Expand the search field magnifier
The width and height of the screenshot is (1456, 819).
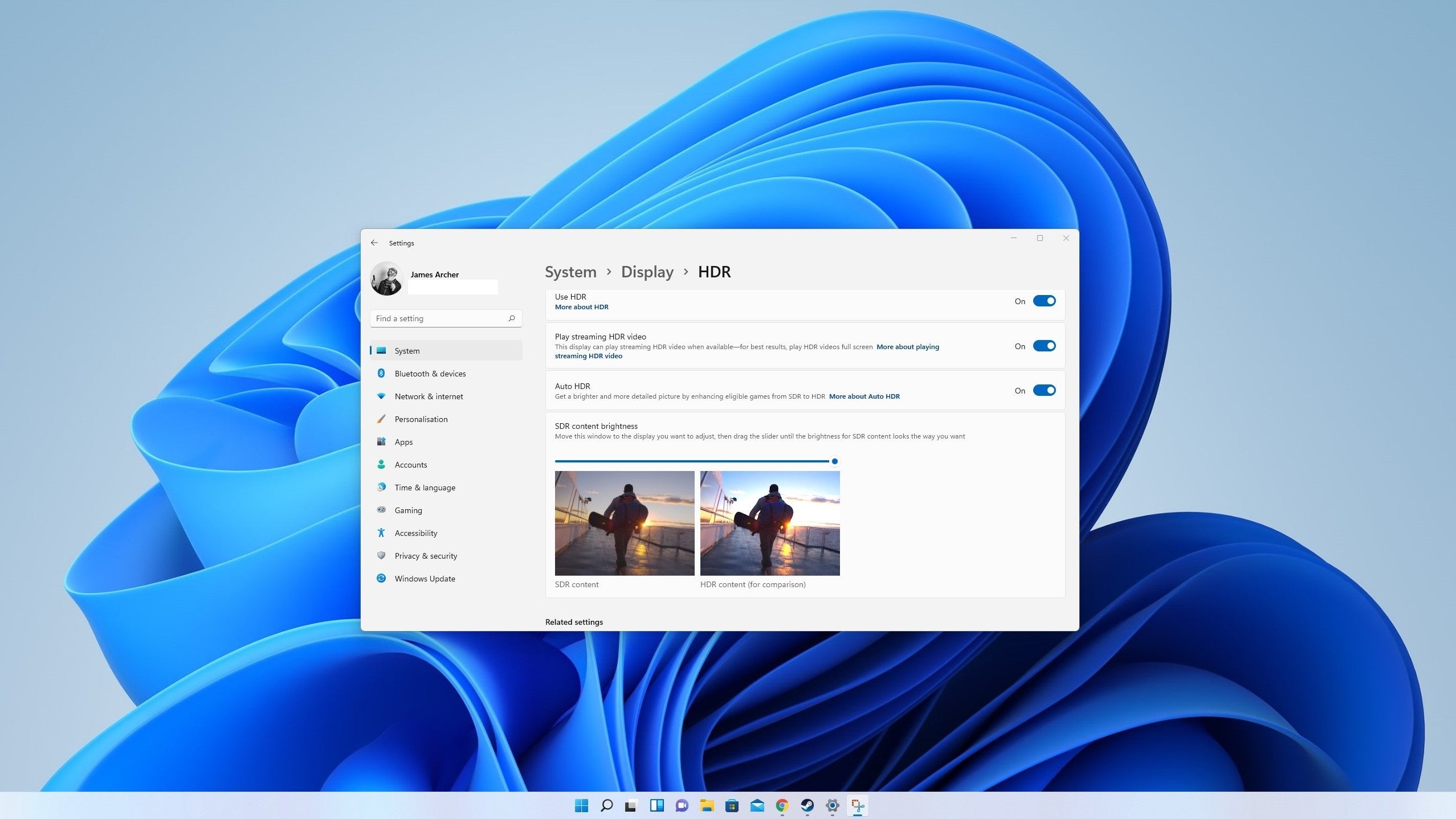[511, 318]
